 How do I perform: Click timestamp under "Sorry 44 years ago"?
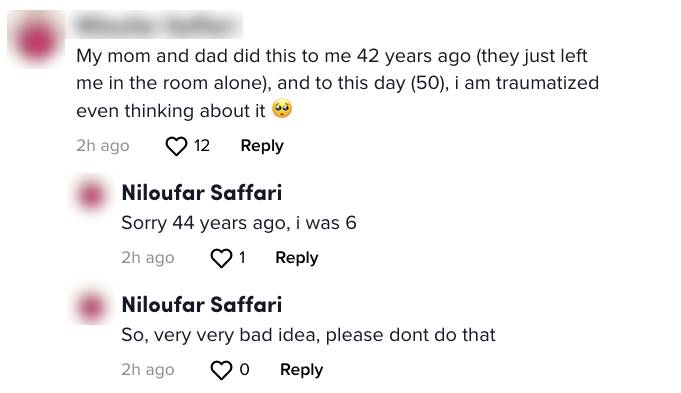click(x=148, y=258)
